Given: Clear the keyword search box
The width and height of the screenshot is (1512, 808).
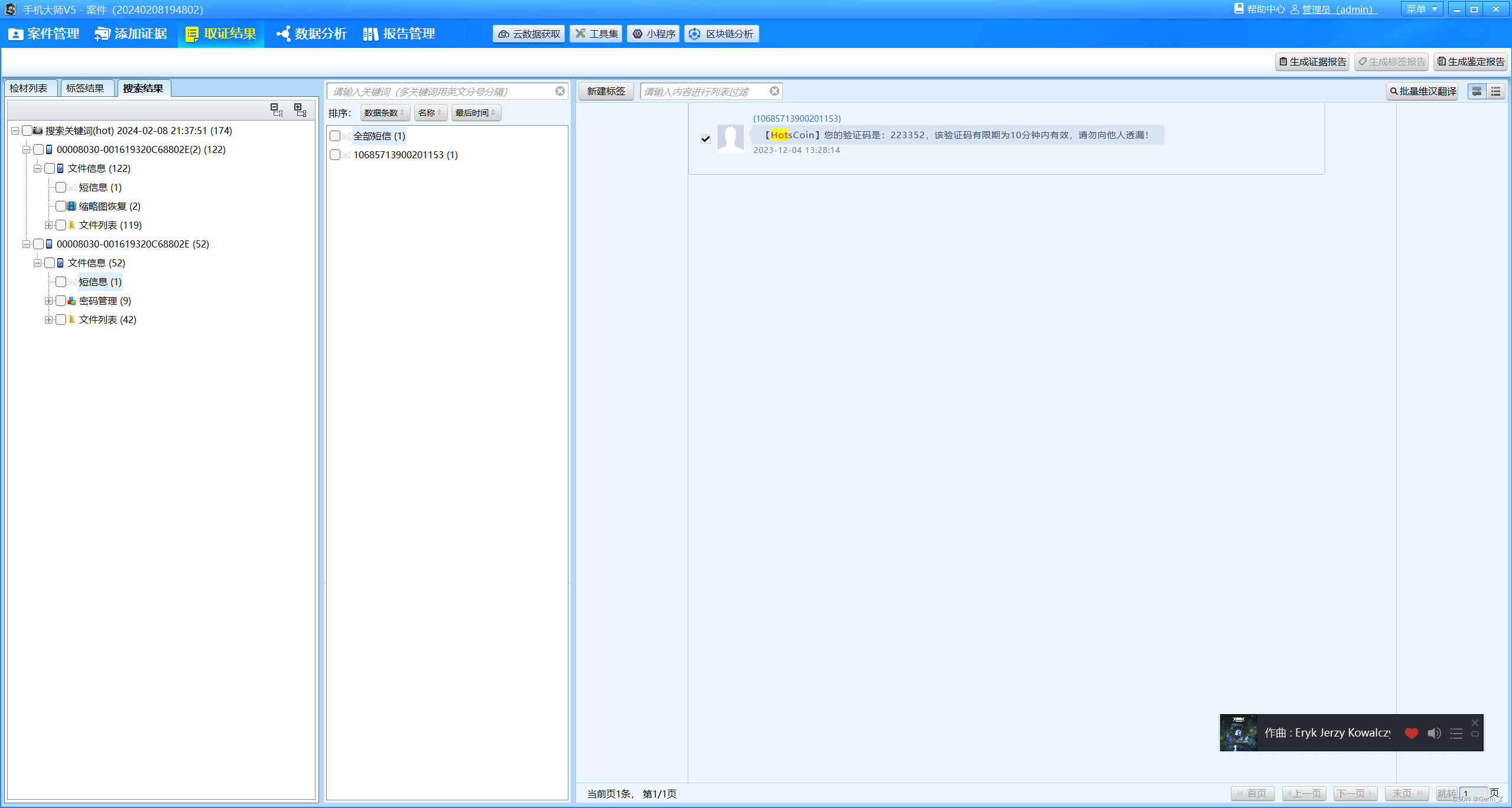Looking at the screenshot, I should point(560,91).
